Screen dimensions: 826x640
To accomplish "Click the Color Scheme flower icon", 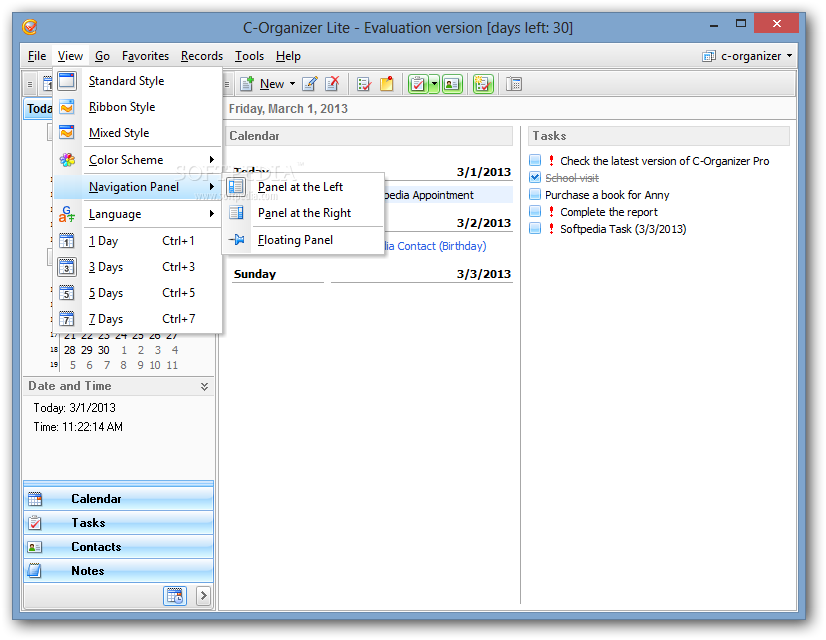I will (x=67, y=160).
